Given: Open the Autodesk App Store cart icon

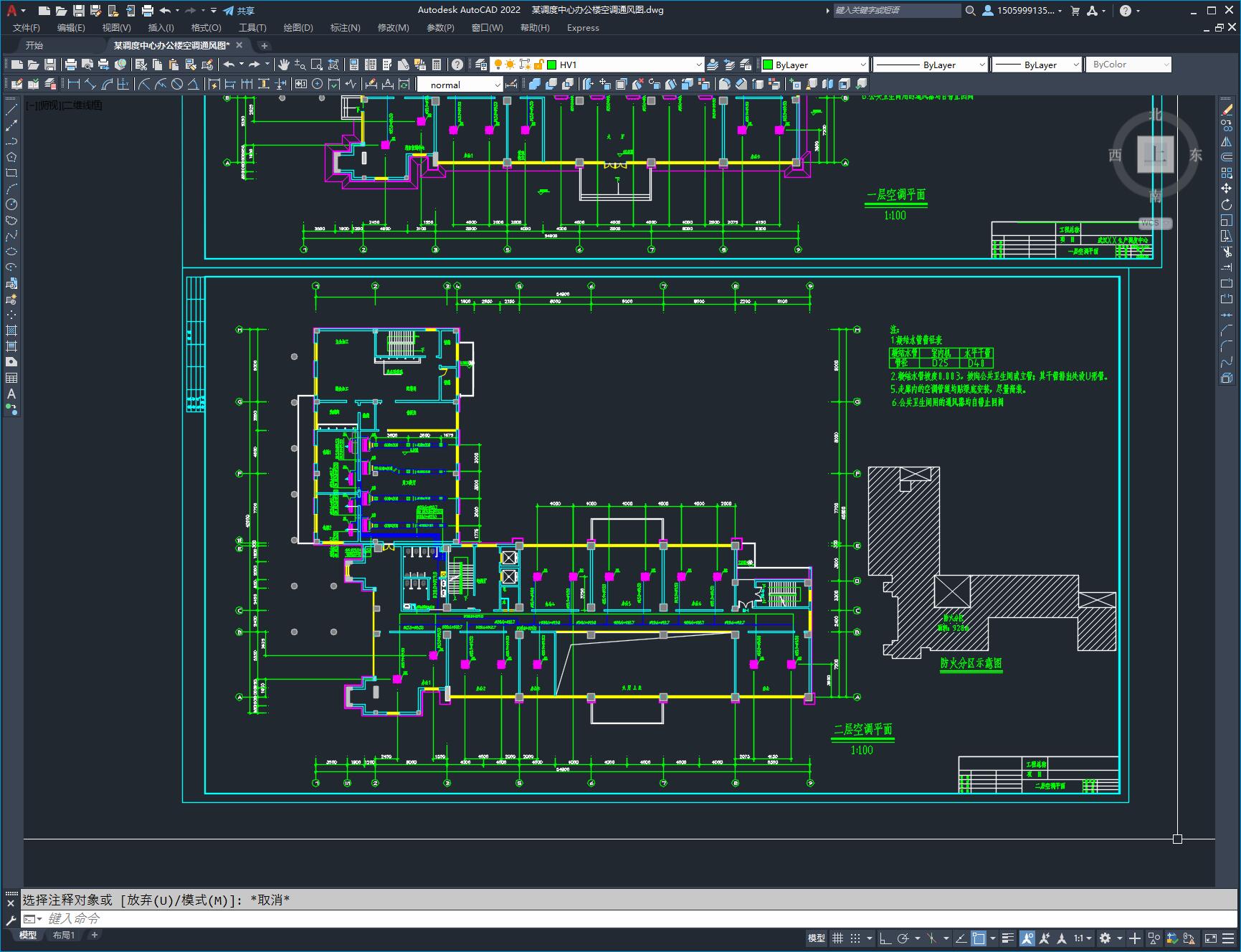Looking at the screenshot, I should (1075, 11).
